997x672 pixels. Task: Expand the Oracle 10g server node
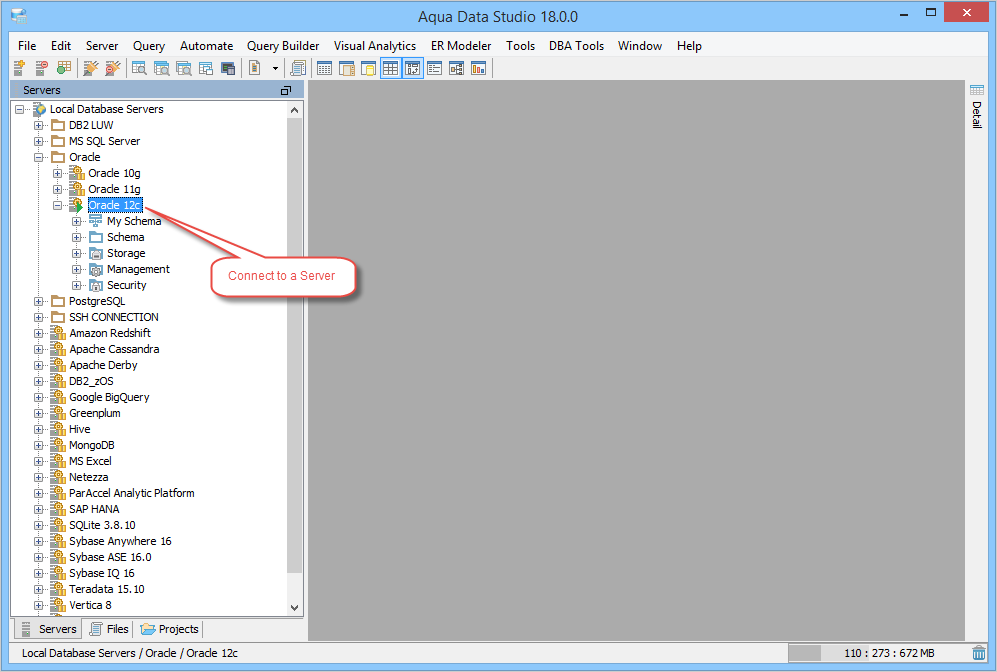tap(58, 173)
